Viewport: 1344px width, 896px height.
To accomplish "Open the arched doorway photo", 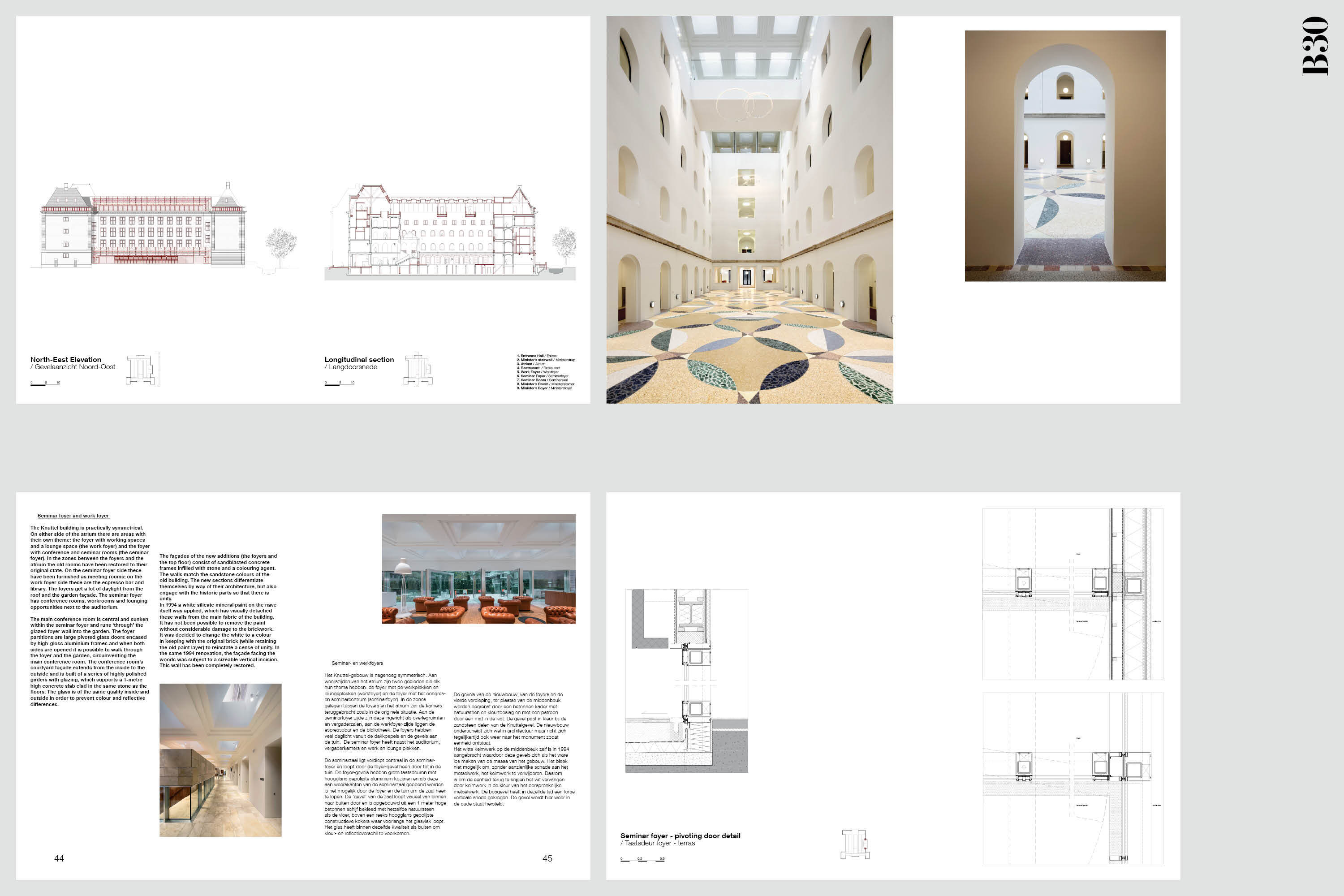I will (1064, 155).
